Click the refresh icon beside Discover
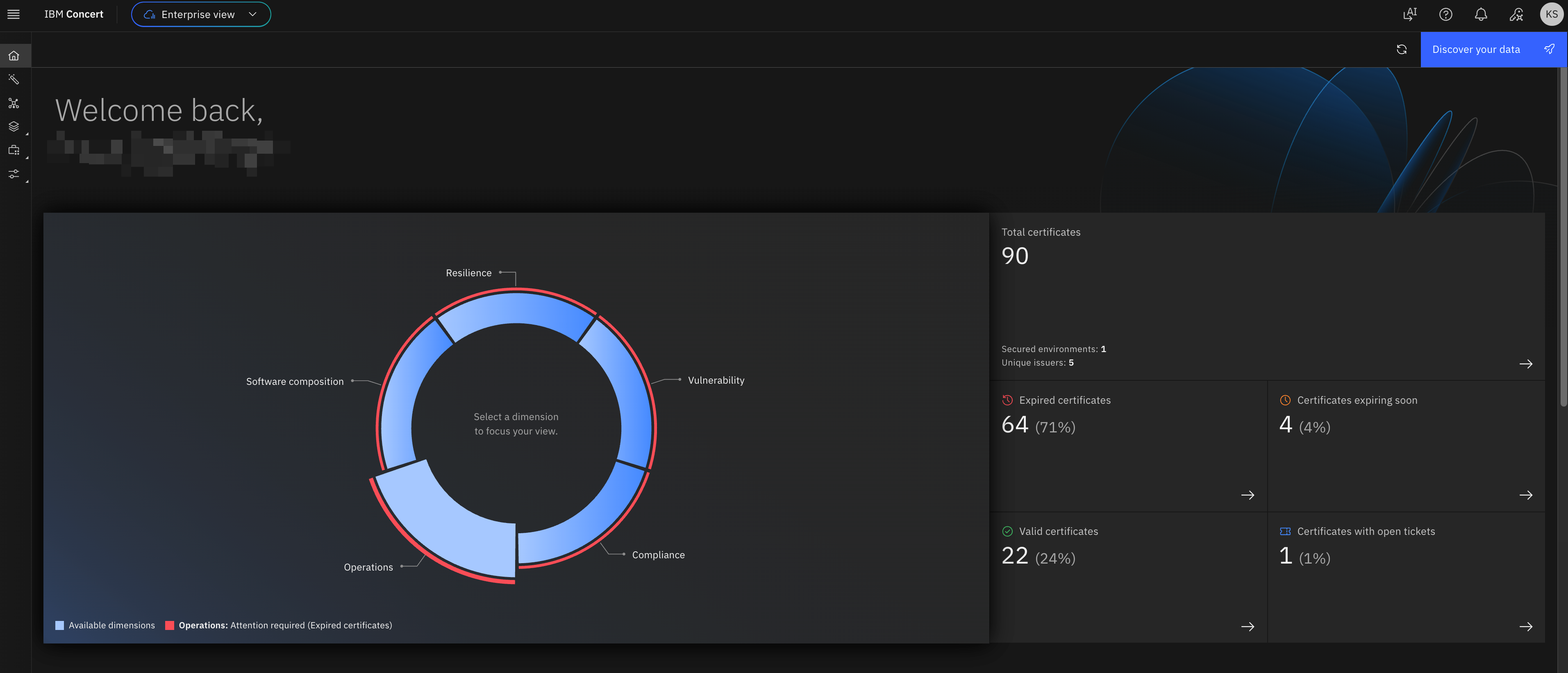Viewport: 1568px width, 673px height. pos(1401,49)
